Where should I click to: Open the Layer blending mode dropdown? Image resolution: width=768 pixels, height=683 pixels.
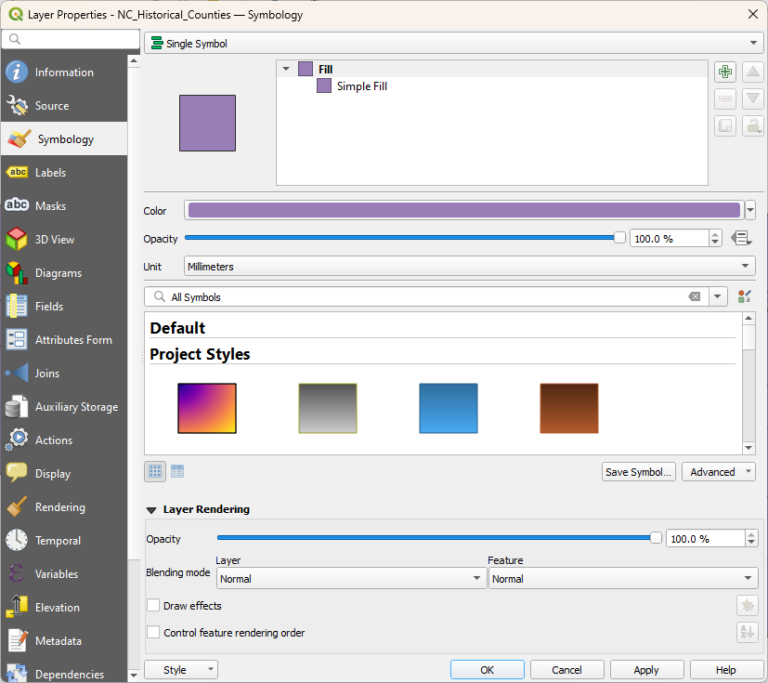350,578
